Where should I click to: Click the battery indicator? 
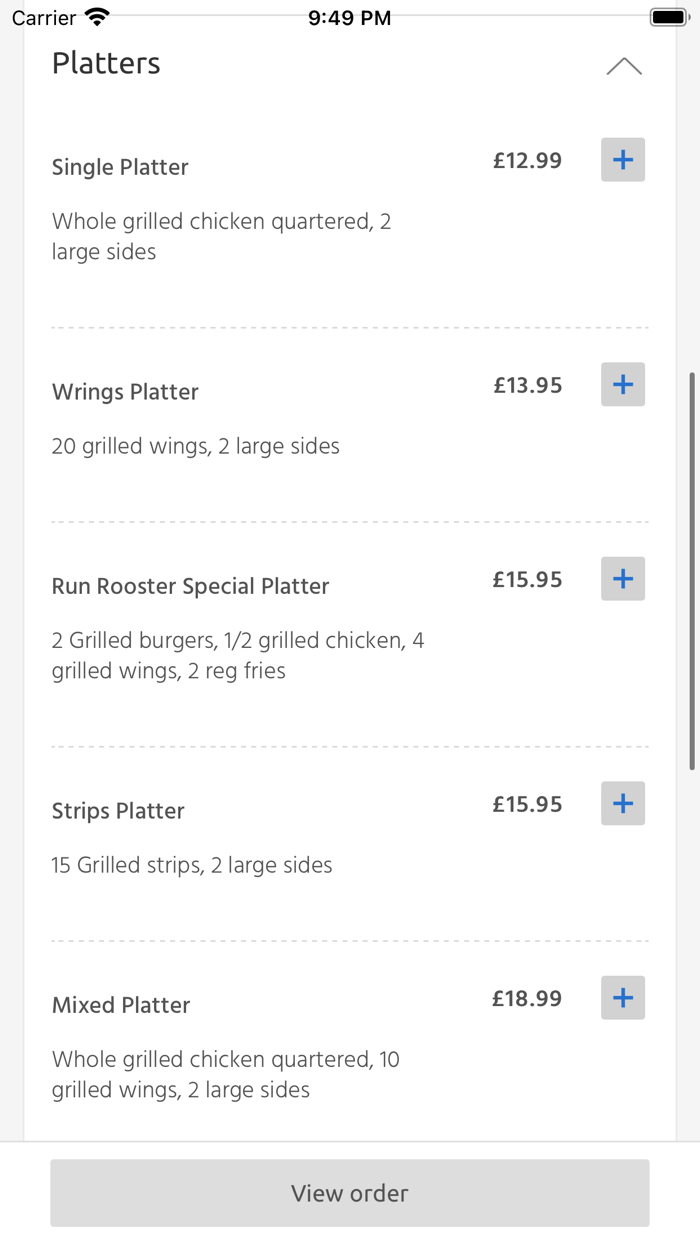pyautogui.click(x=668, y=16)
